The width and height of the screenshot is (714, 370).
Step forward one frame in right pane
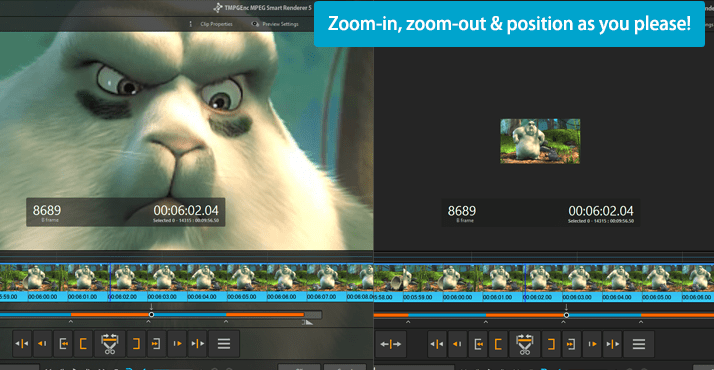click(592, 344)
